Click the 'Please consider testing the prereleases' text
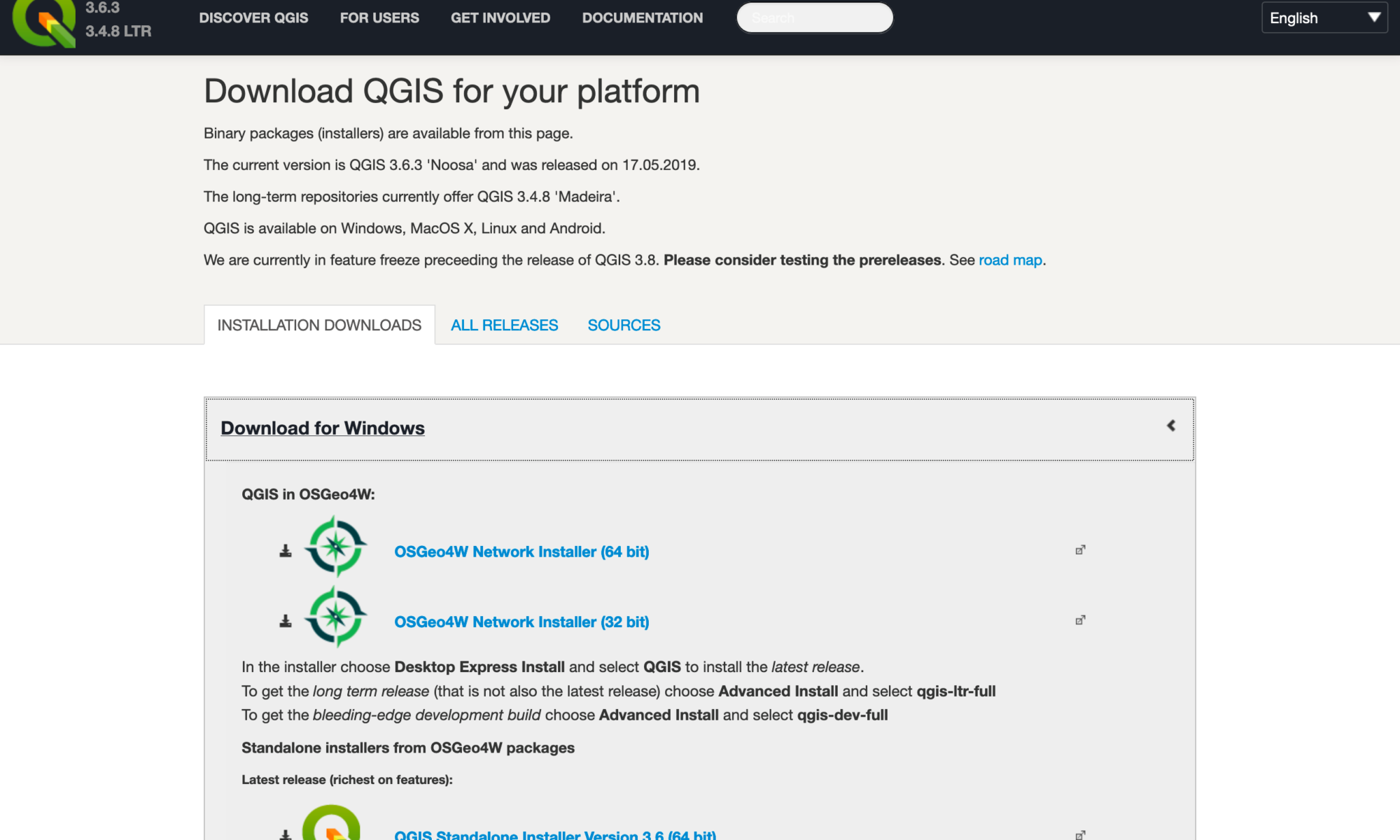 click(x=802, y=260)
